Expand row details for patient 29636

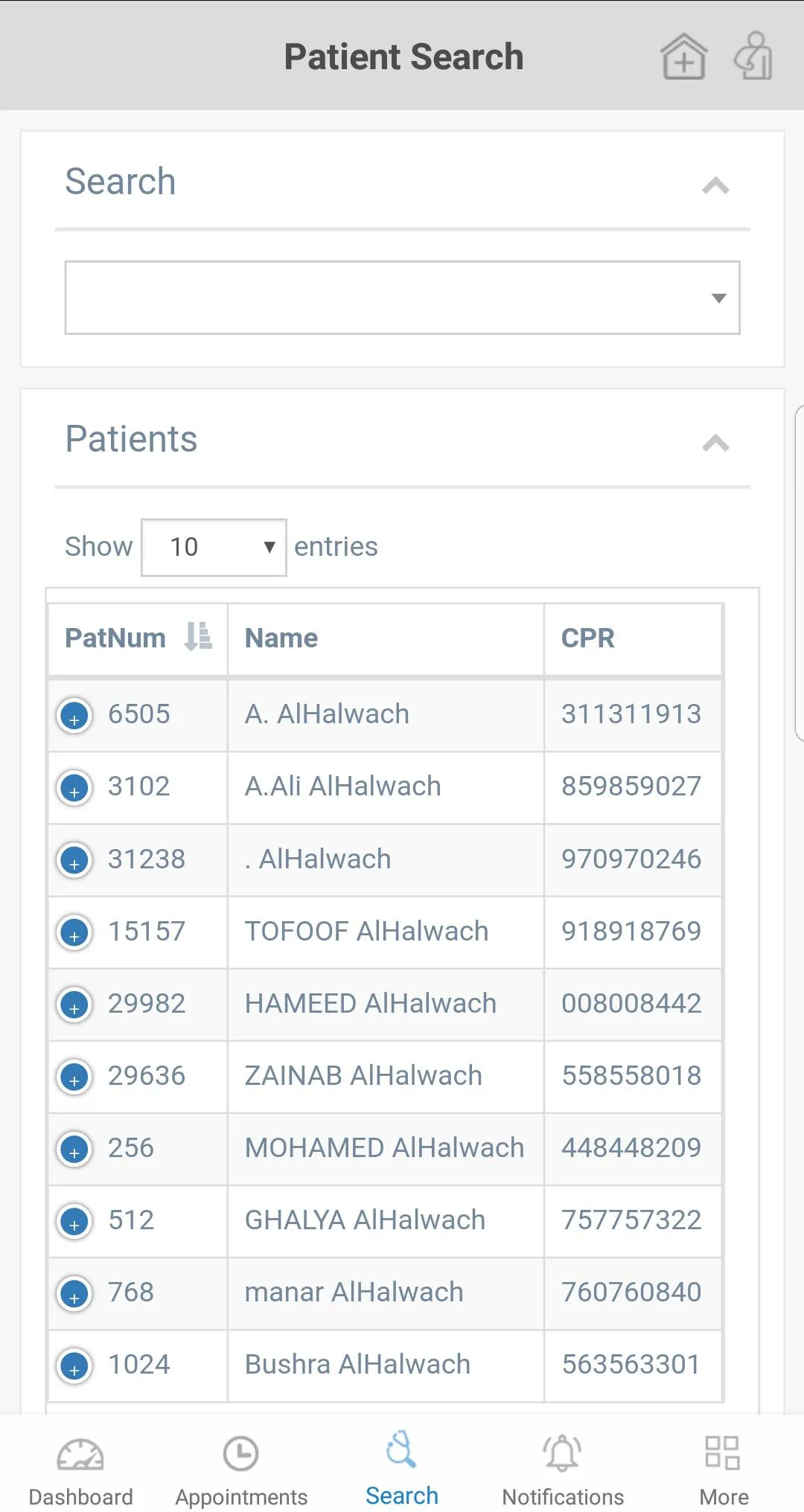[74, 1077]
